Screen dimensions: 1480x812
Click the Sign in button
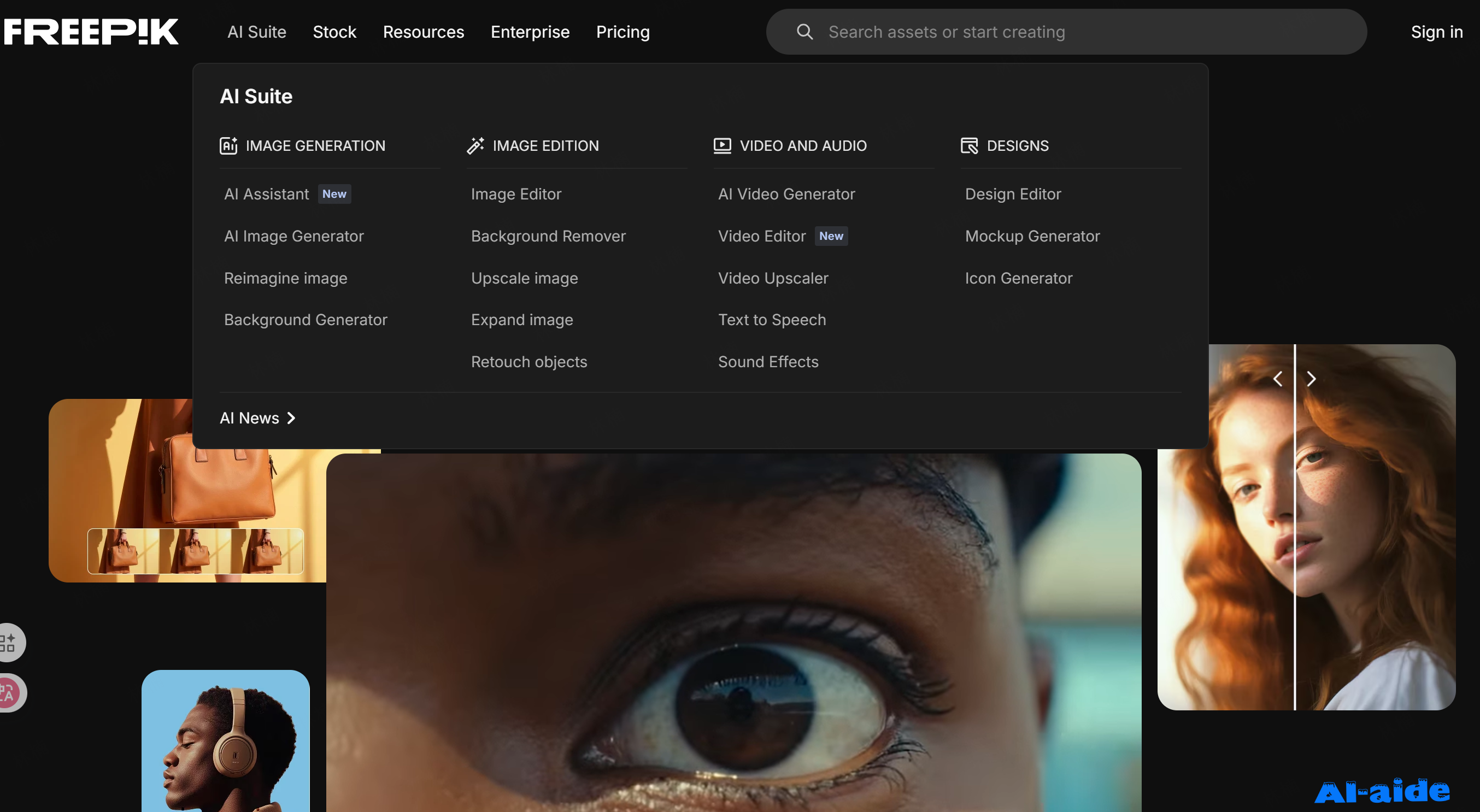tap(1436, 32)
